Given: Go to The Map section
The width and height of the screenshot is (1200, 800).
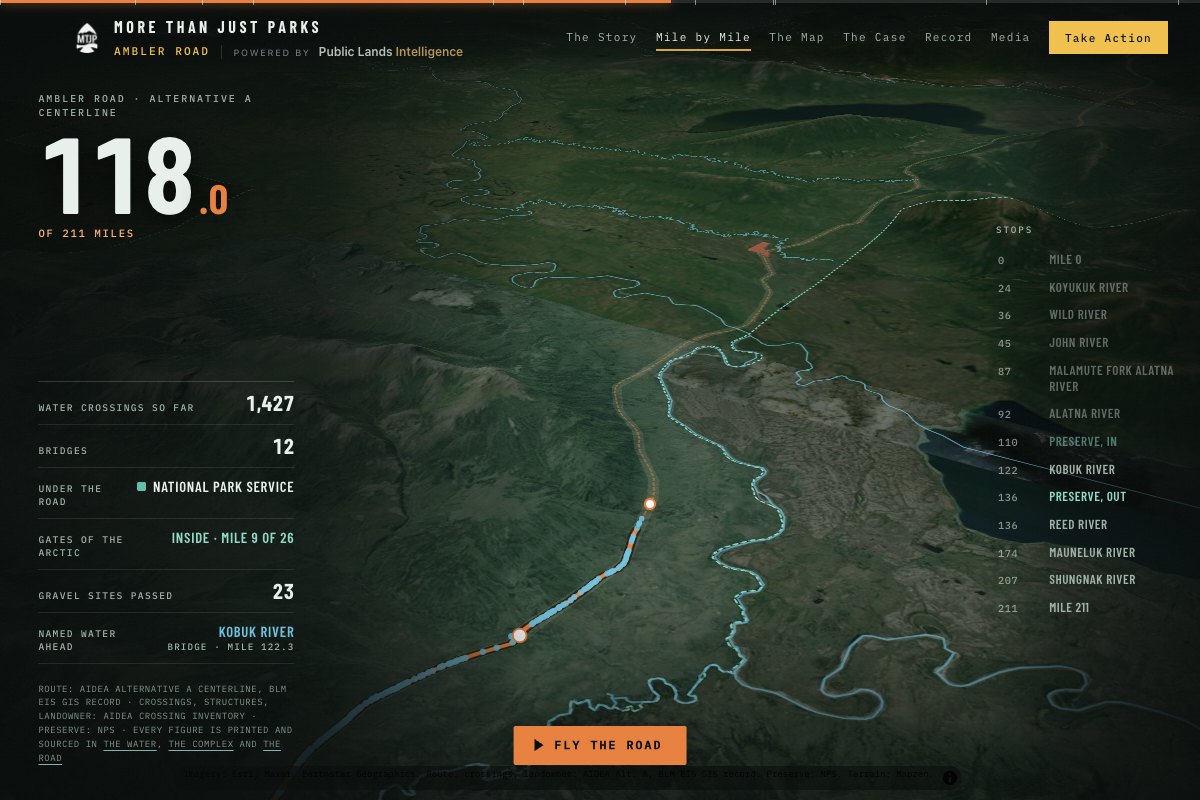Looking at the screenshot, I should pos(797,37).
